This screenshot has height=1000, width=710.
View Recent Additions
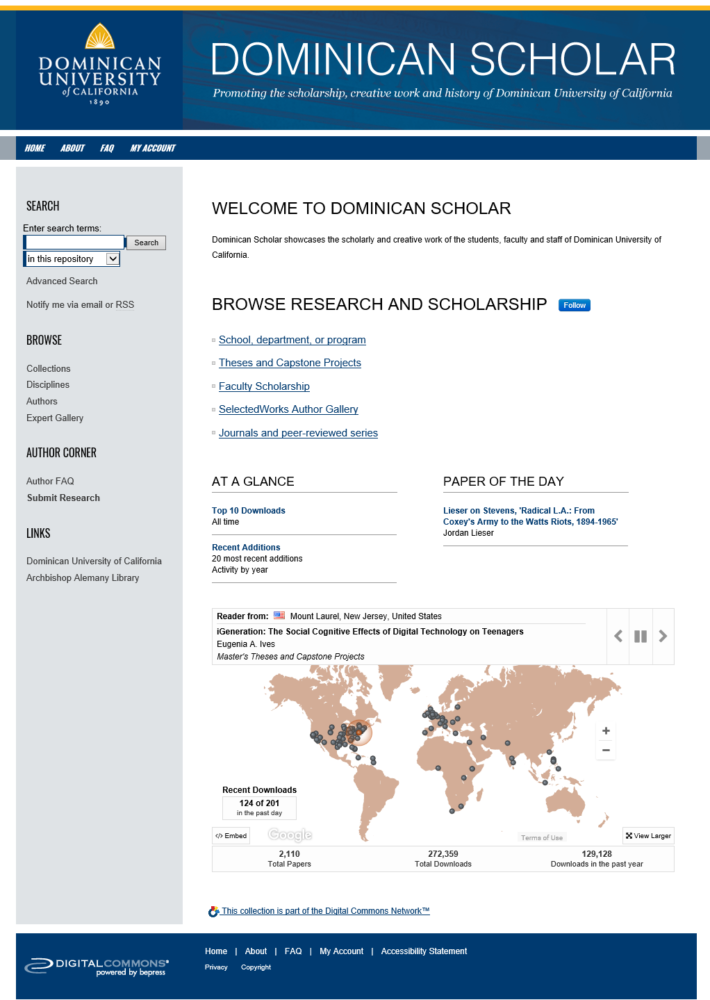[x=246, y=547]
